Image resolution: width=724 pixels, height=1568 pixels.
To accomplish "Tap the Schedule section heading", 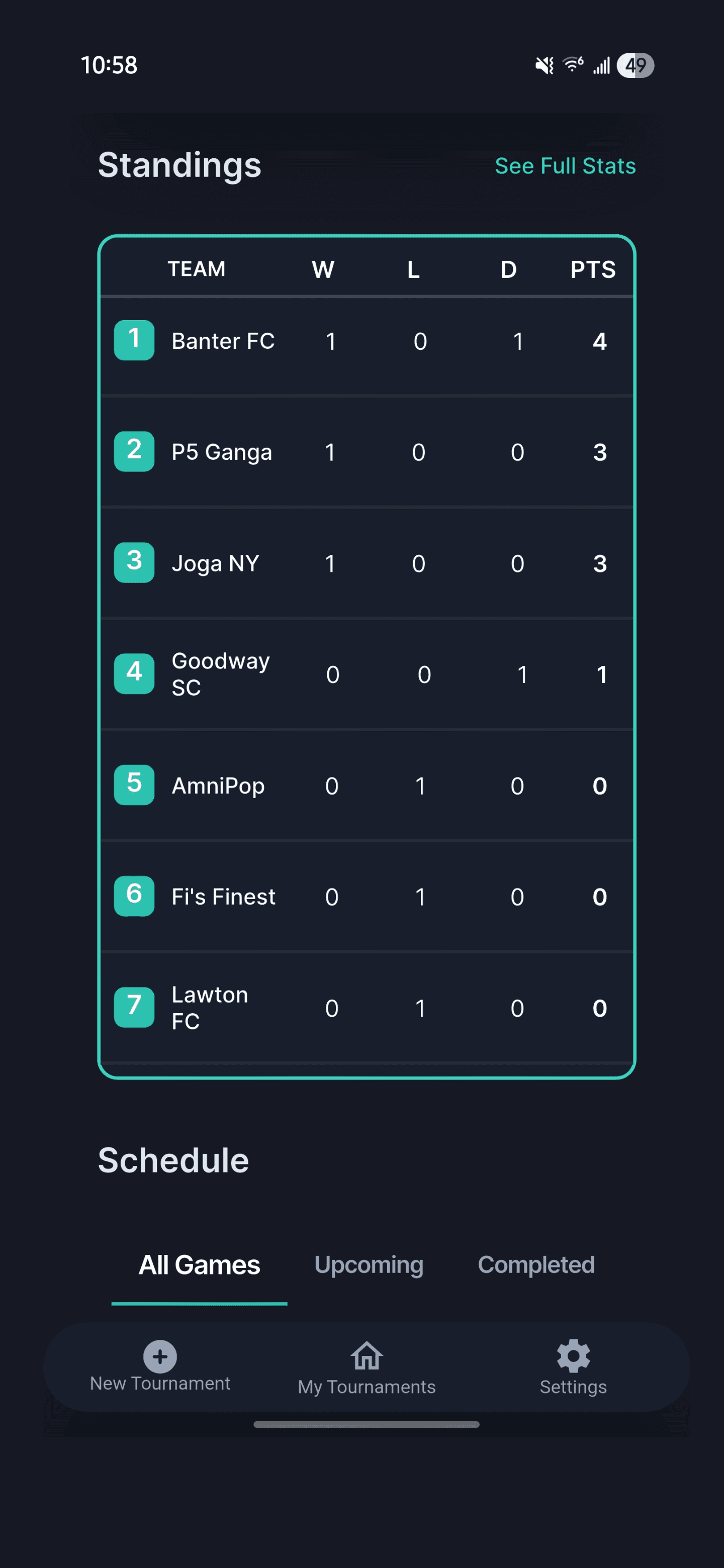I will coord(173,1158).
